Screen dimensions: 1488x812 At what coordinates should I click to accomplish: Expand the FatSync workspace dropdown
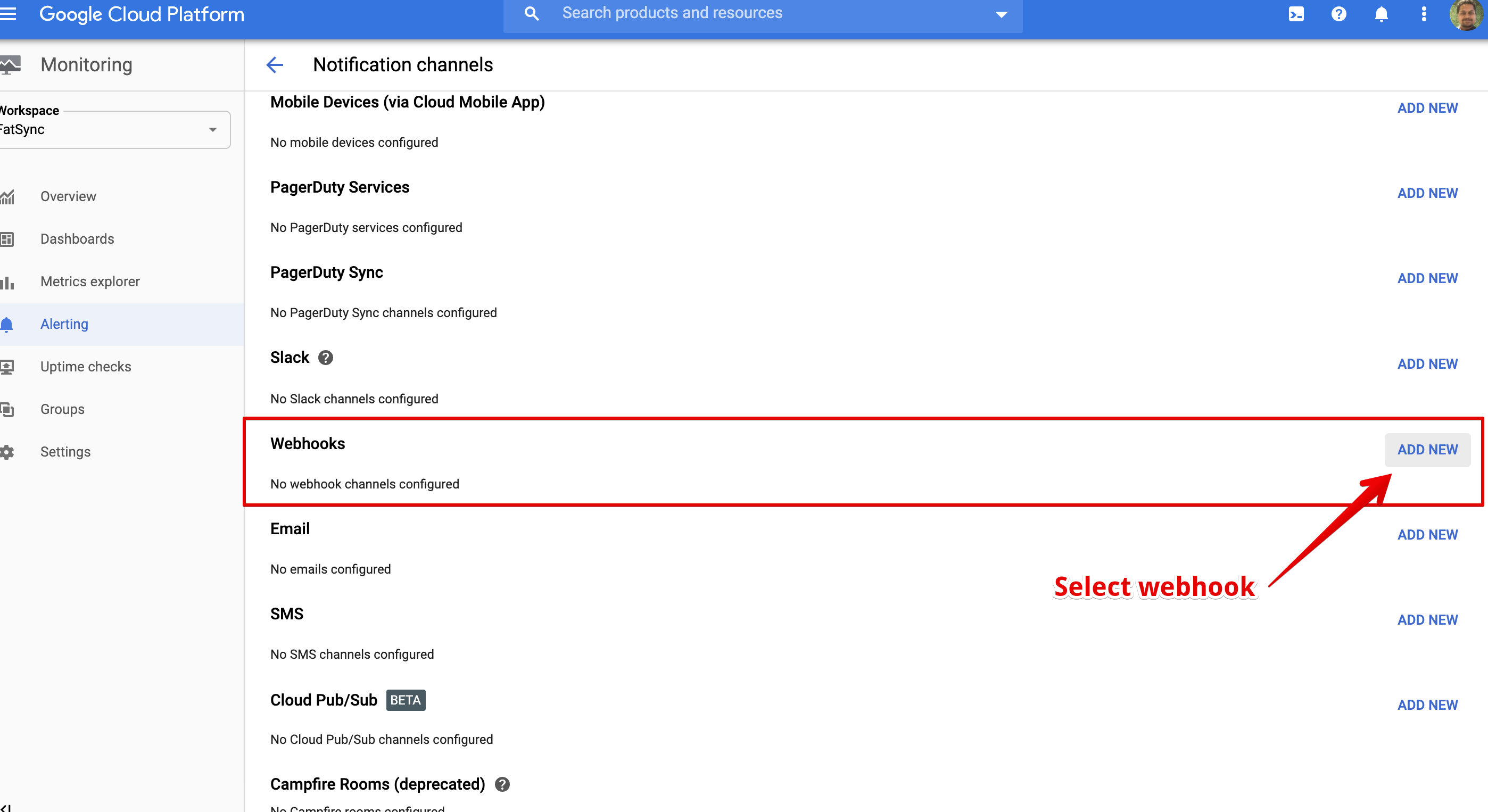click(x=212, y=129)
